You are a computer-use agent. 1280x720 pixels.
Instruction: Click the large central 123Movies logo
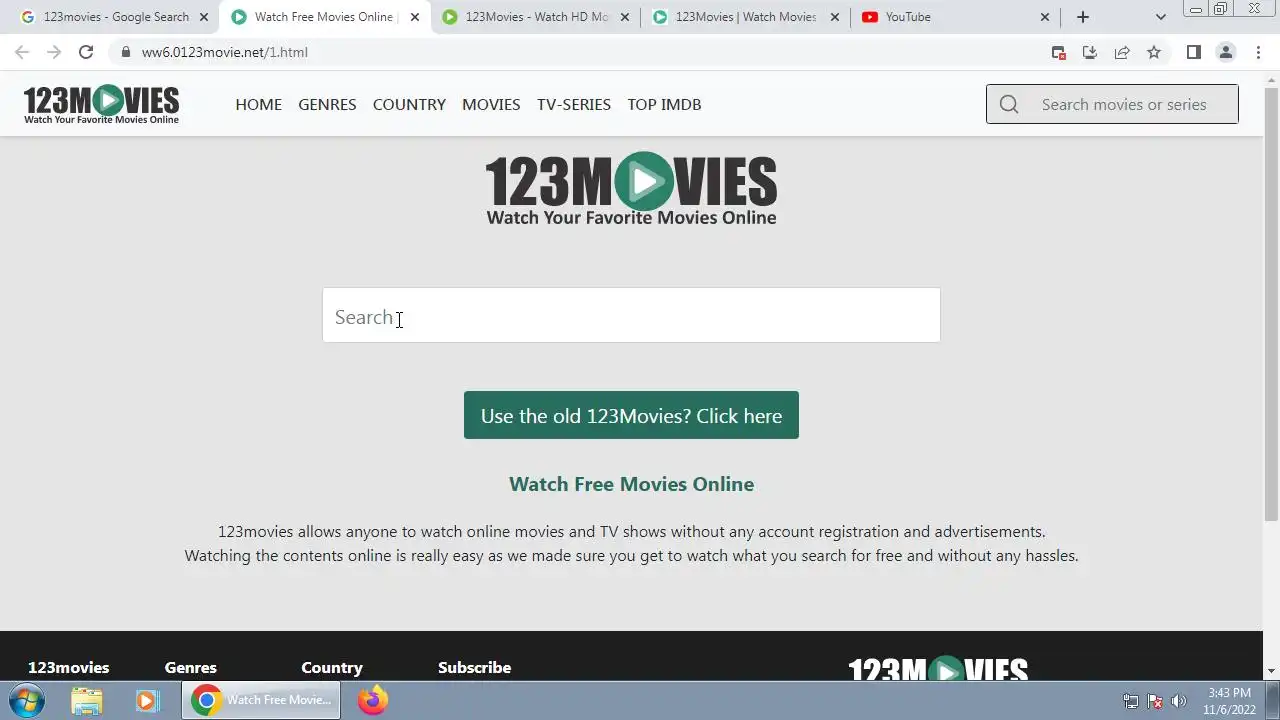[631, 188]
